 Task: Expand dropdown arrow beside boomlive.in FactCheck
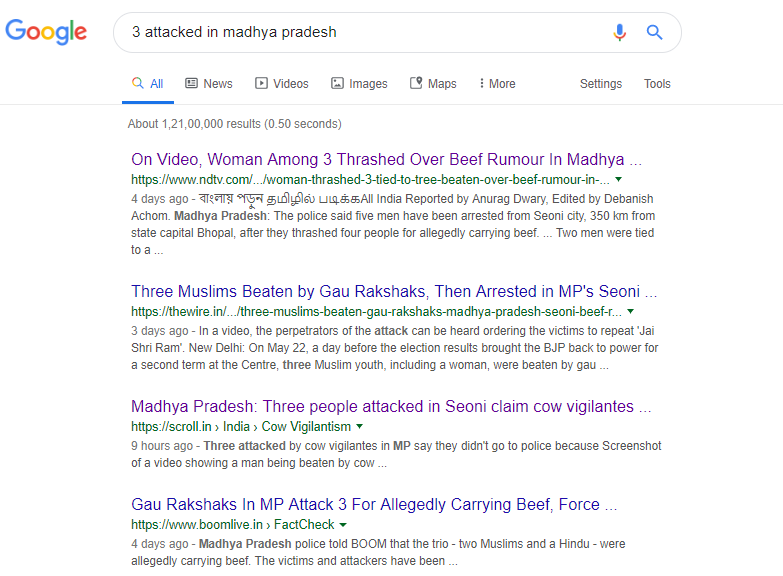click(343, 525)
